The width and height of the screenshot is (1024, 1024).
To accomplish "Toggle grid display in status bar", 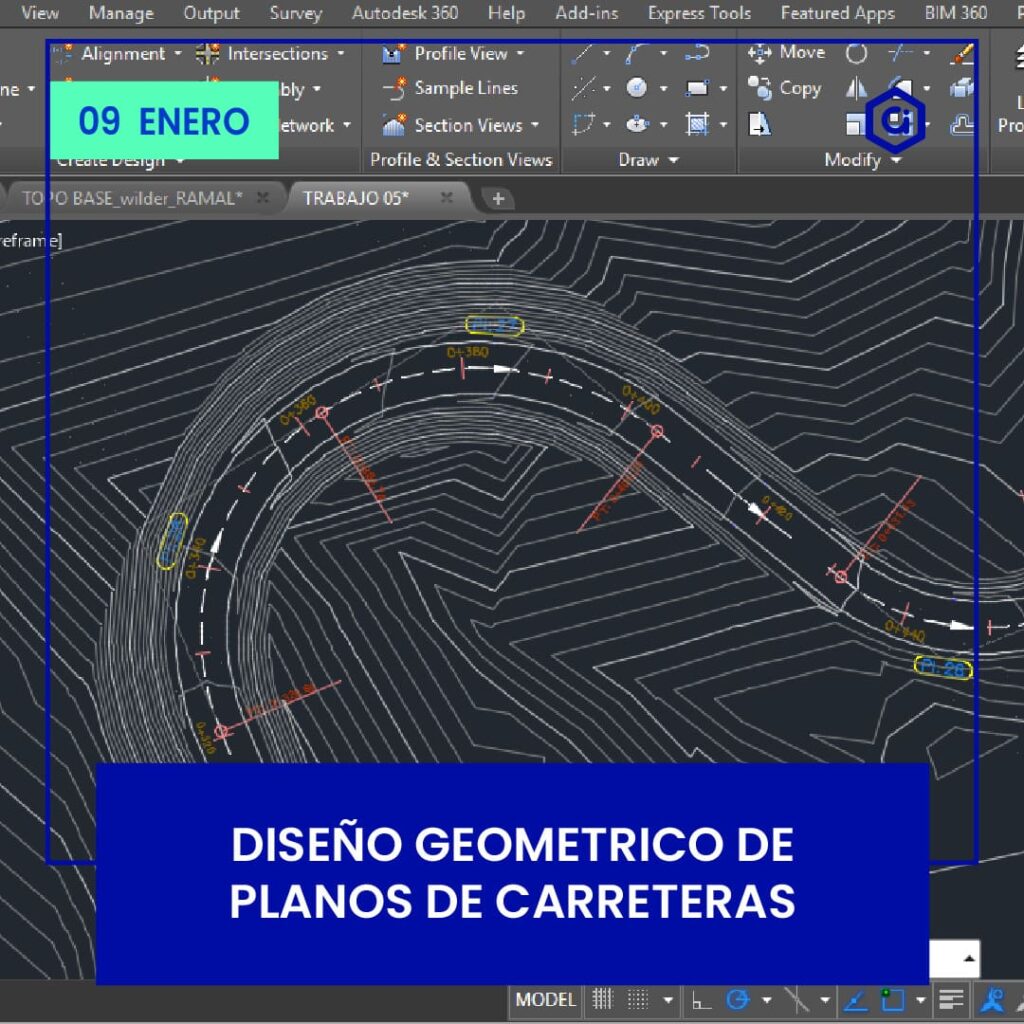I will 602,999.
